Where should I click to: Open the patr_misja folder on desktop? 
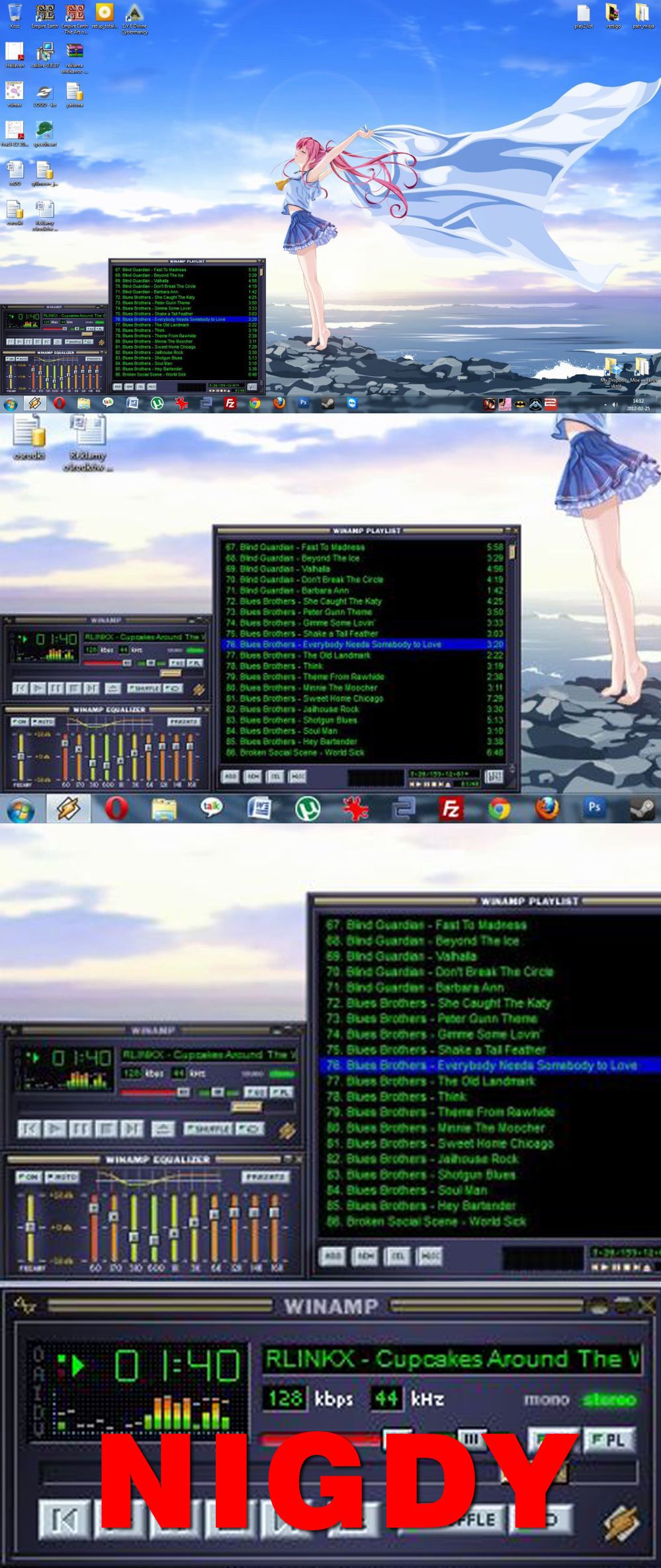tap(642, 17)
